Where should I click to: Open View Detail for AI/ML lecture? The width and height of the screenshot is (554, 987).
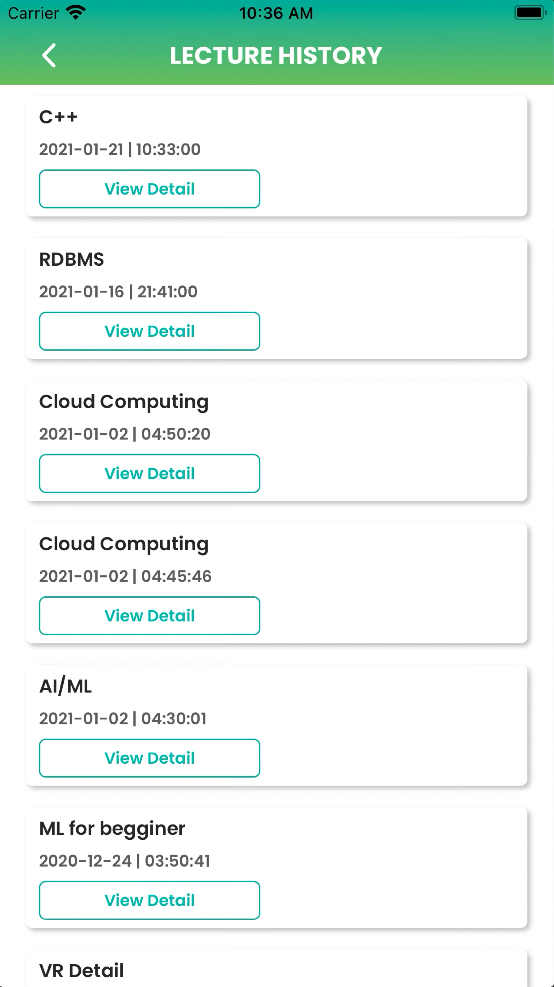(x=149, y=758)
